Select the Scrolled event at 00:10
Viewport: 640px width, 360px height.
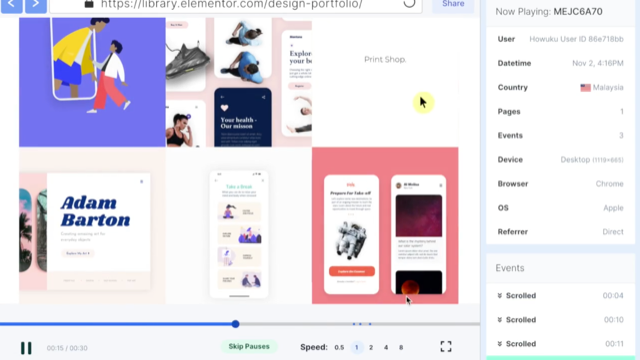coord(560,320)
